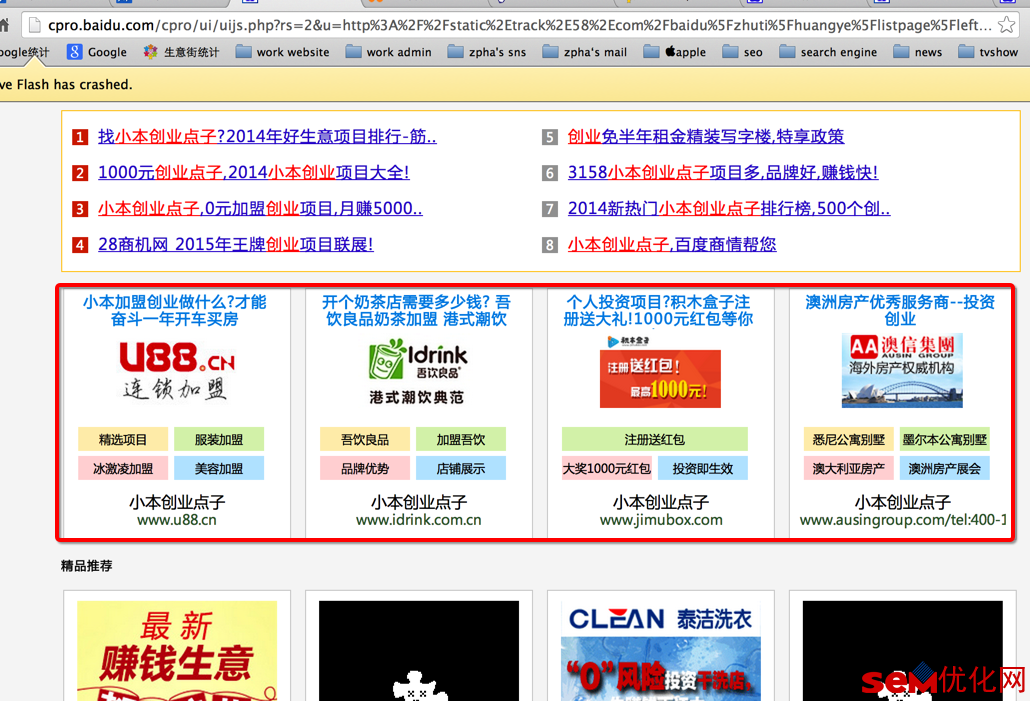Open the www.u88.cn link
The height and width of the screenshot is (701, 1030).
click(177, 520)
